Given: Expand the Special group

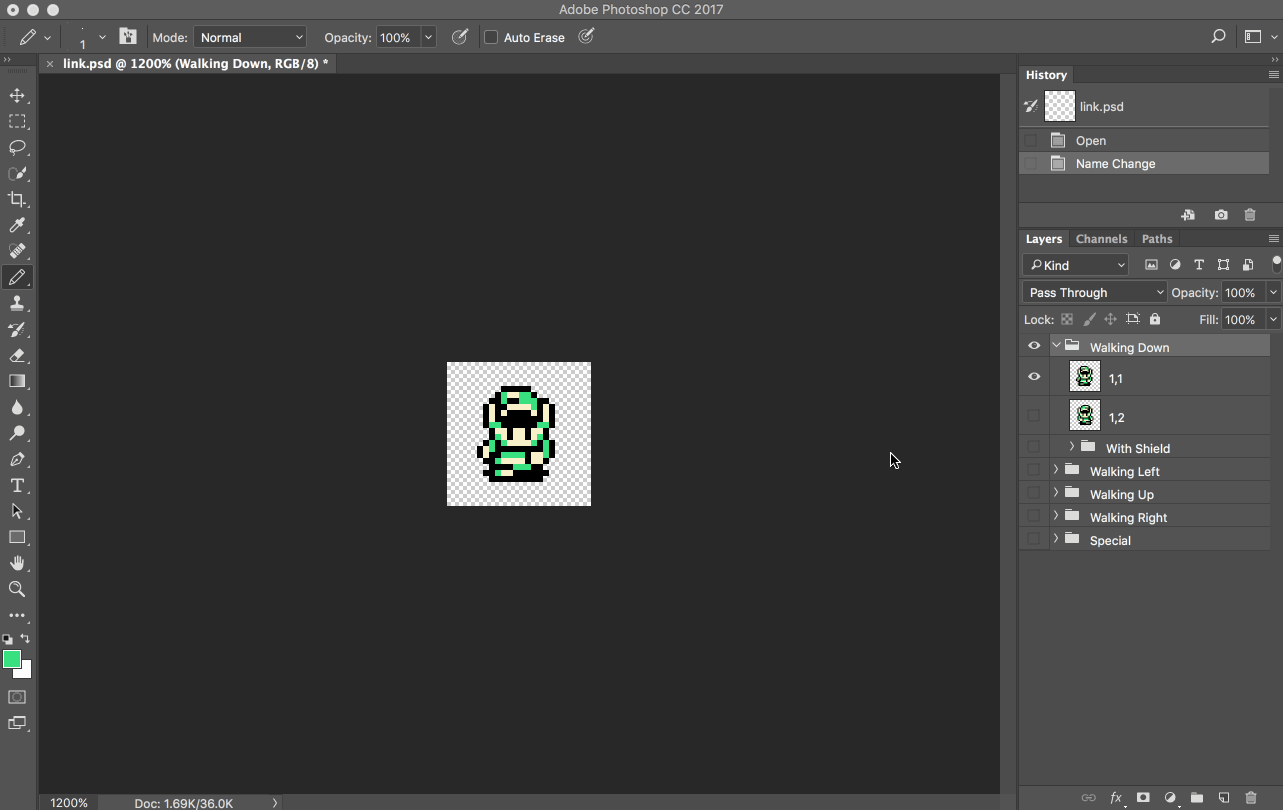Looking at the screenshot, I should 1056,539.
